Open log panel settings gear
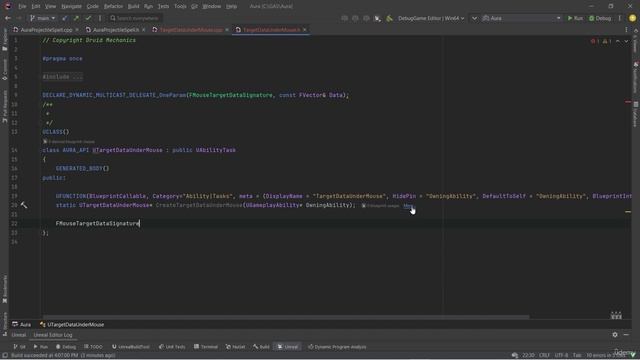The height and width of the screenshot is (360, 640). click(x=615, y=335)
